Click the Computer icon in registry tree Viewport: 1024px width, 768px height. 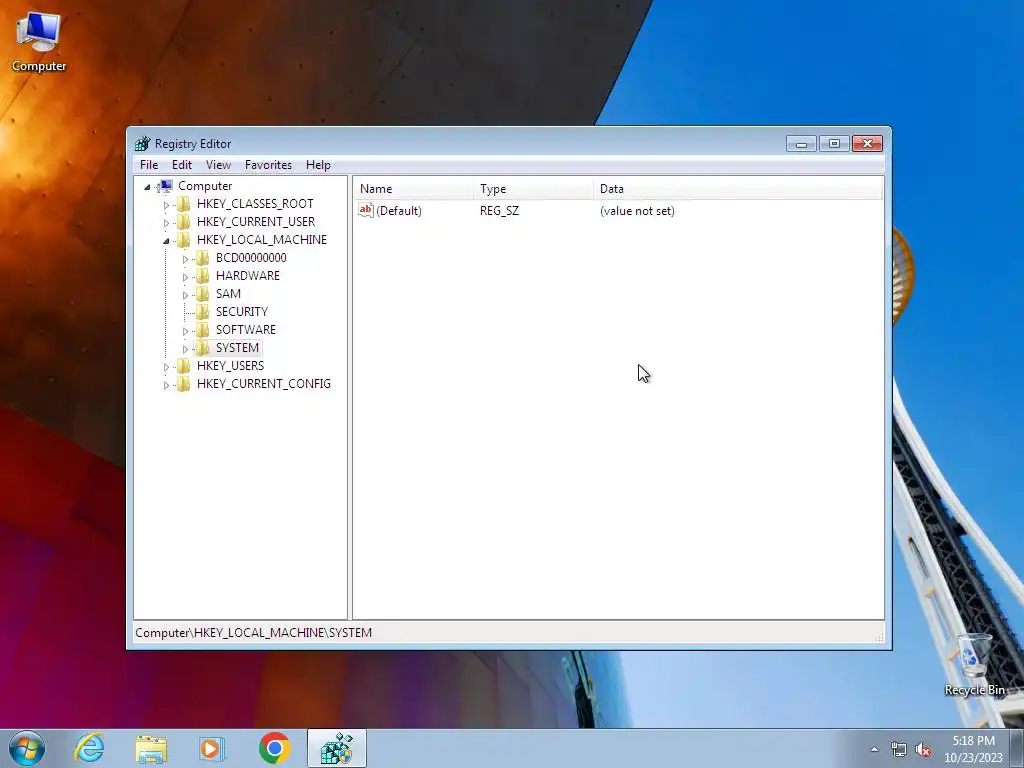(x=166, y=186)
